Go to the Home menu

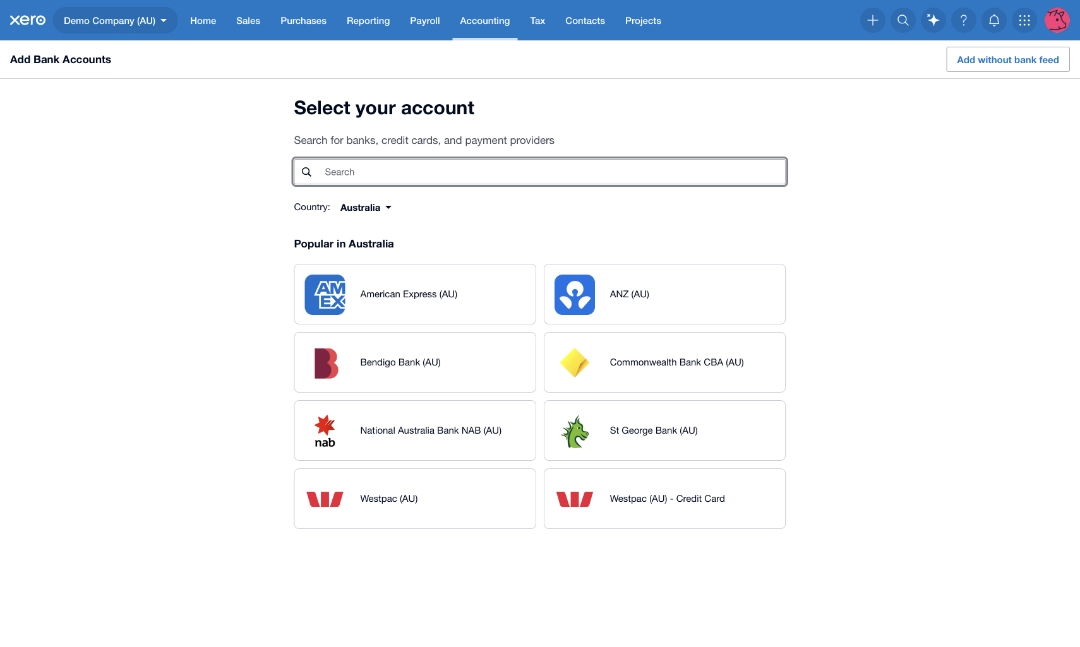(x=203, y=21)
